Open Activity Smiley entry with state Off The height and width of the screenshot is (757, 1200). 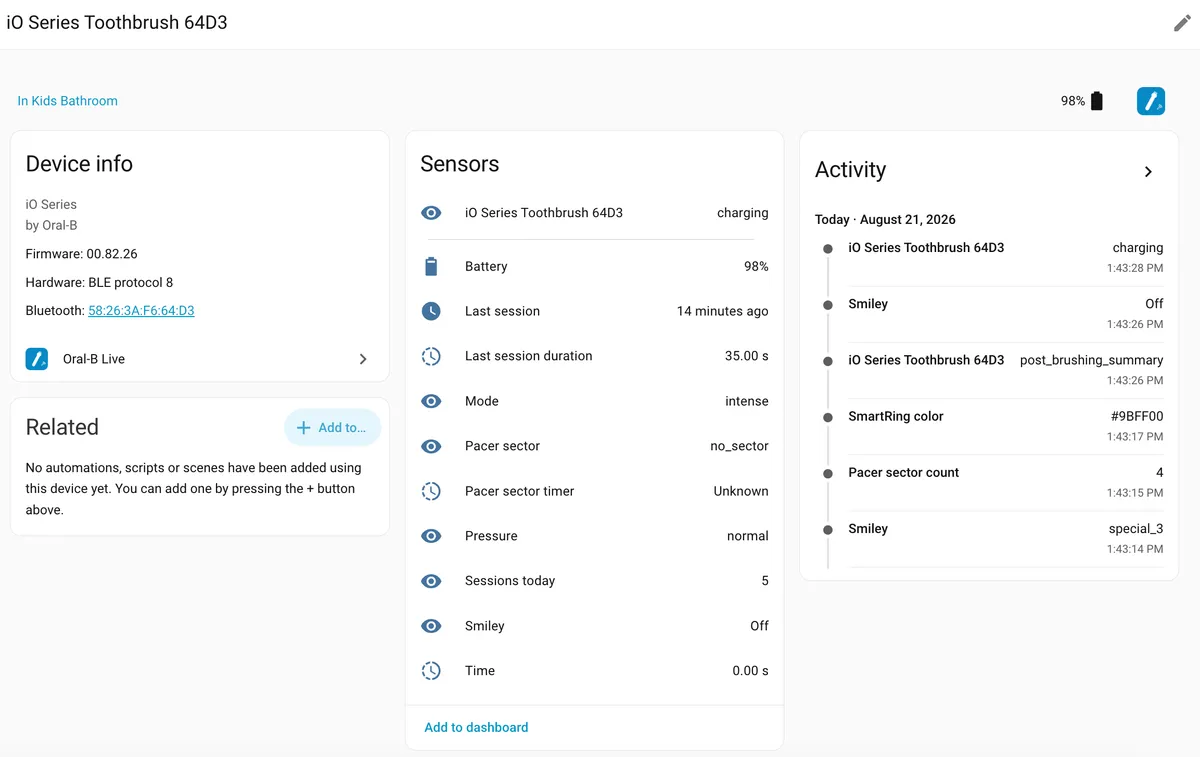[x=1005, y=313]
